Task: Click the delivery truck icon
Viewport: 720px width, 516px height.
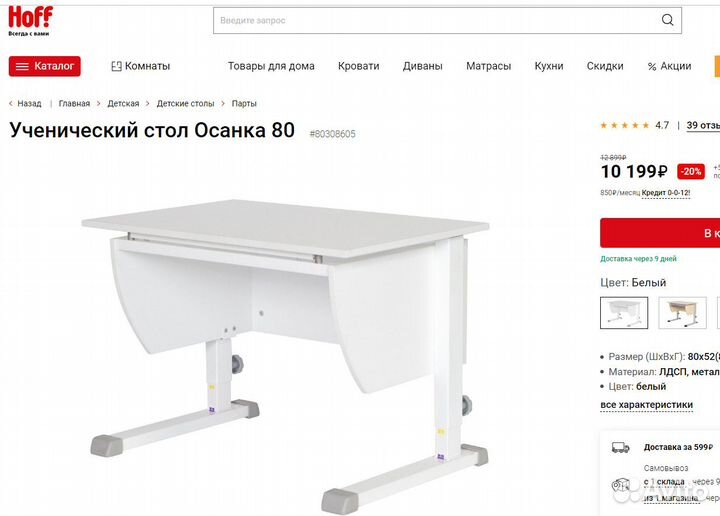Action: (x=621, y=447)
